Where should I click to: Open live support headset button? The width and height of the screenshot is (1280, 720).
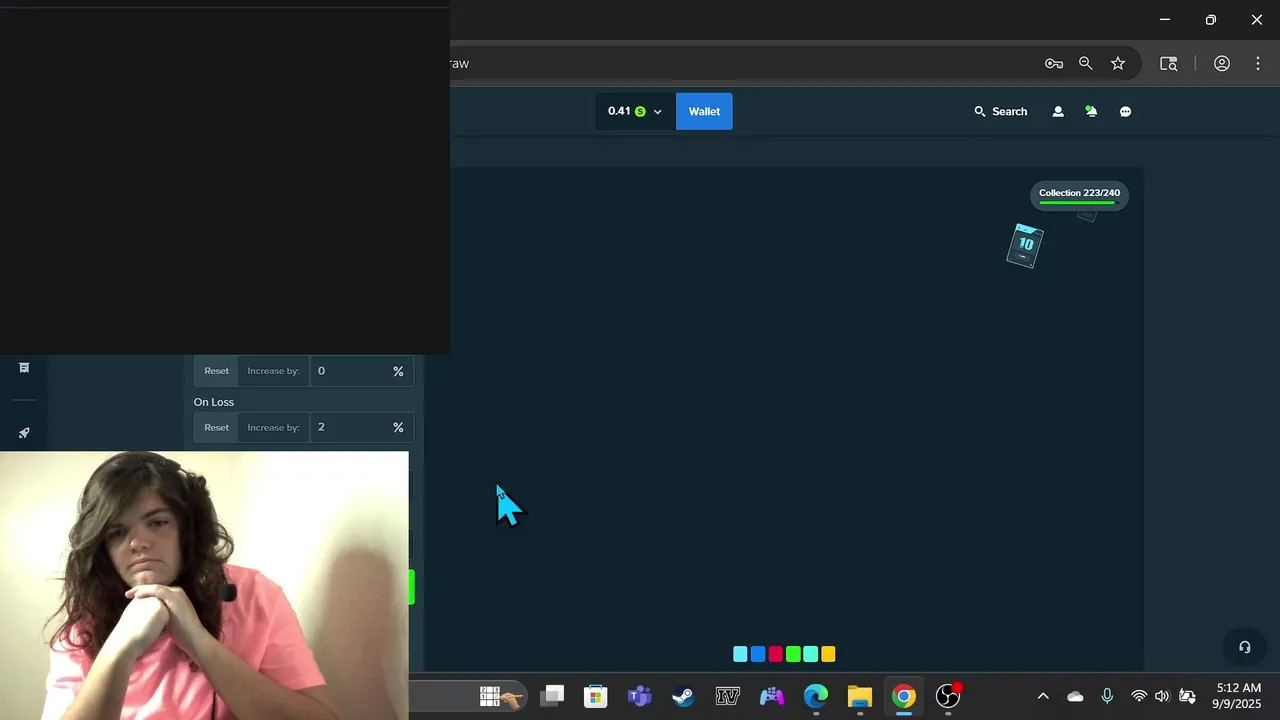point(1245,647)
